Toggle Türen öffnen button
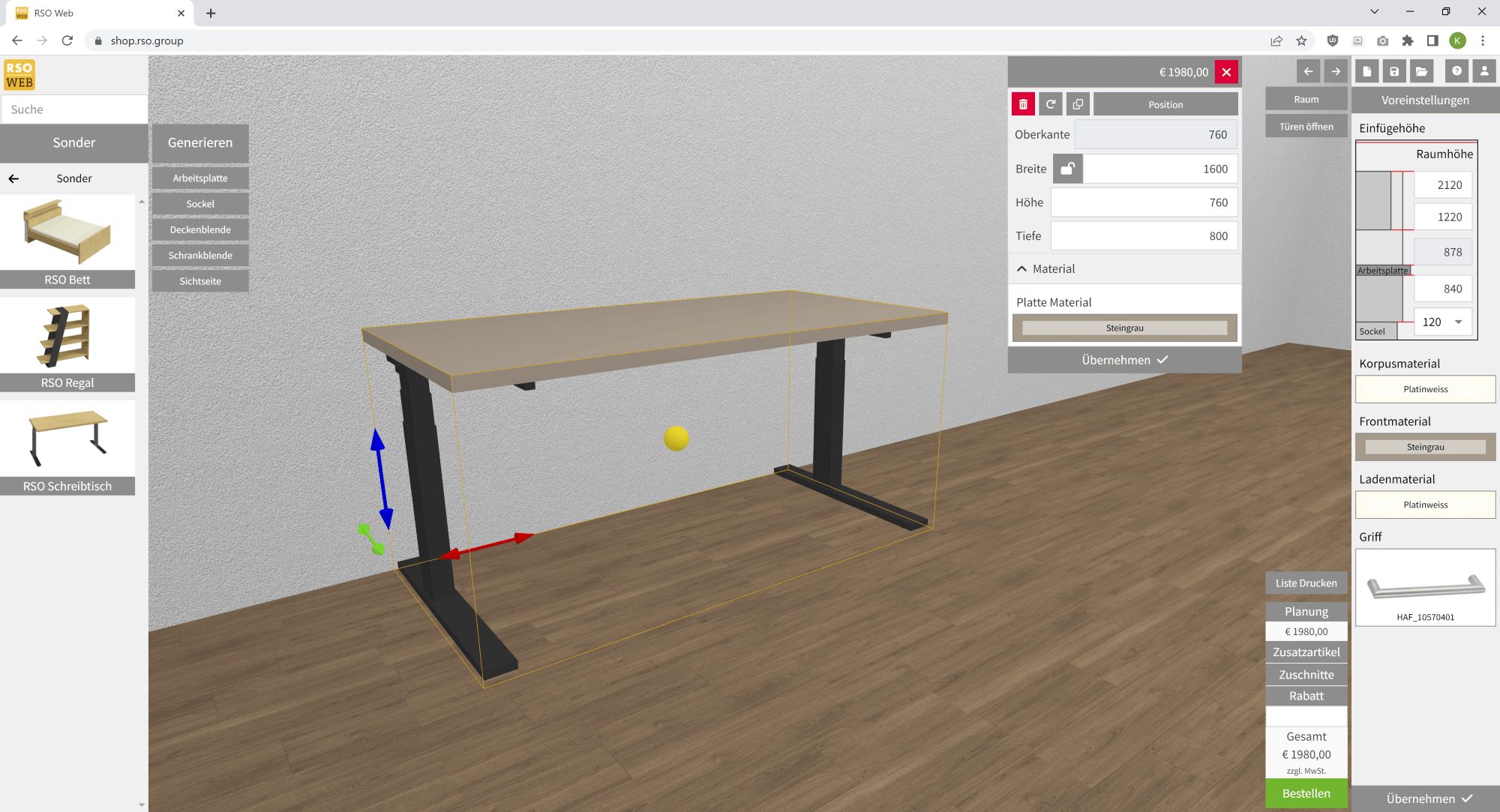Image resolution: width=1500 pixels, height=812 pixels. pyautogui.click(x=1306, y=127)
